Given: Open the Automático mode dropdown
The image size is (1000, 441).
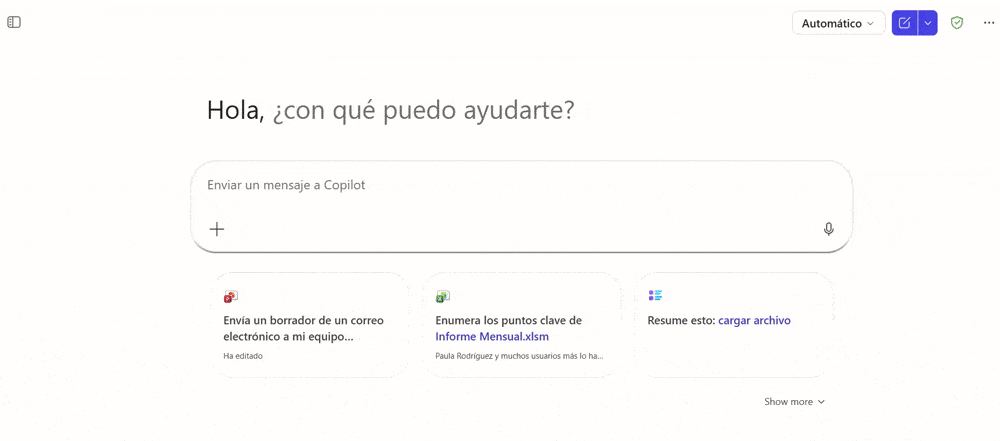Looking at the screenshot, I should [838, 23].
